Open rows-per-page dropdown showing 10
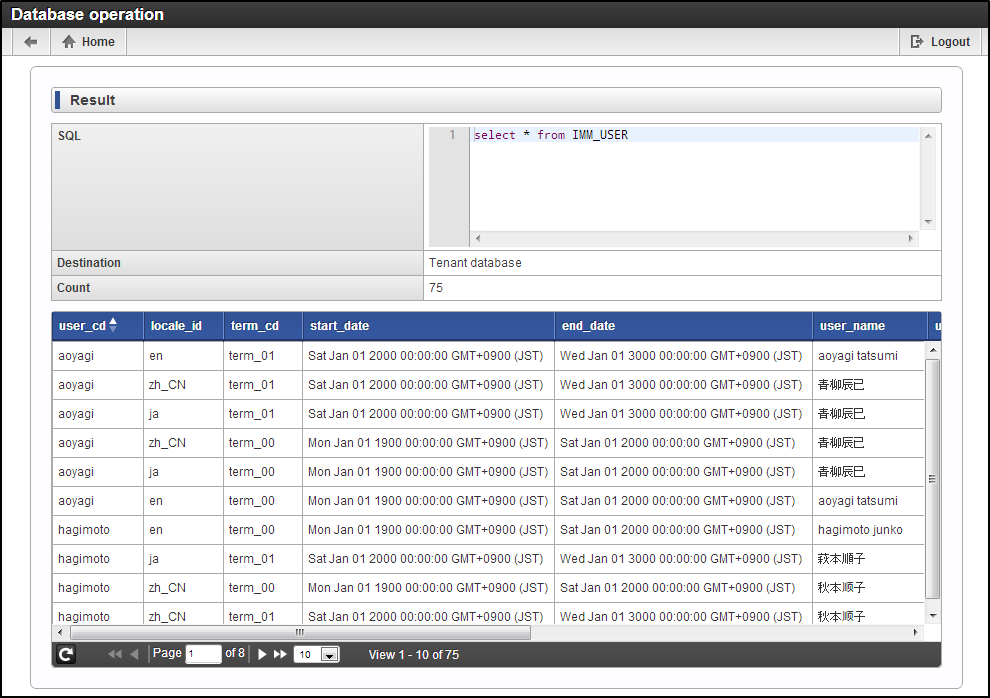Viewport: 990px width, 698px height. coord(317,654)
